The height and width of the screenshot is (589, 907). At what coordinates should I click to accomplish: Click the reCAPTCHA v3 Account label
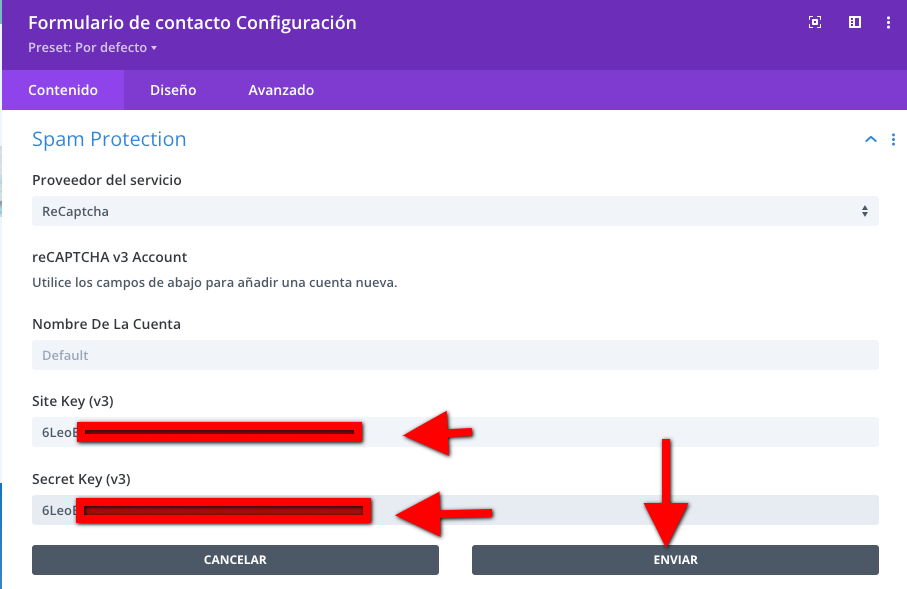point(109,257)
